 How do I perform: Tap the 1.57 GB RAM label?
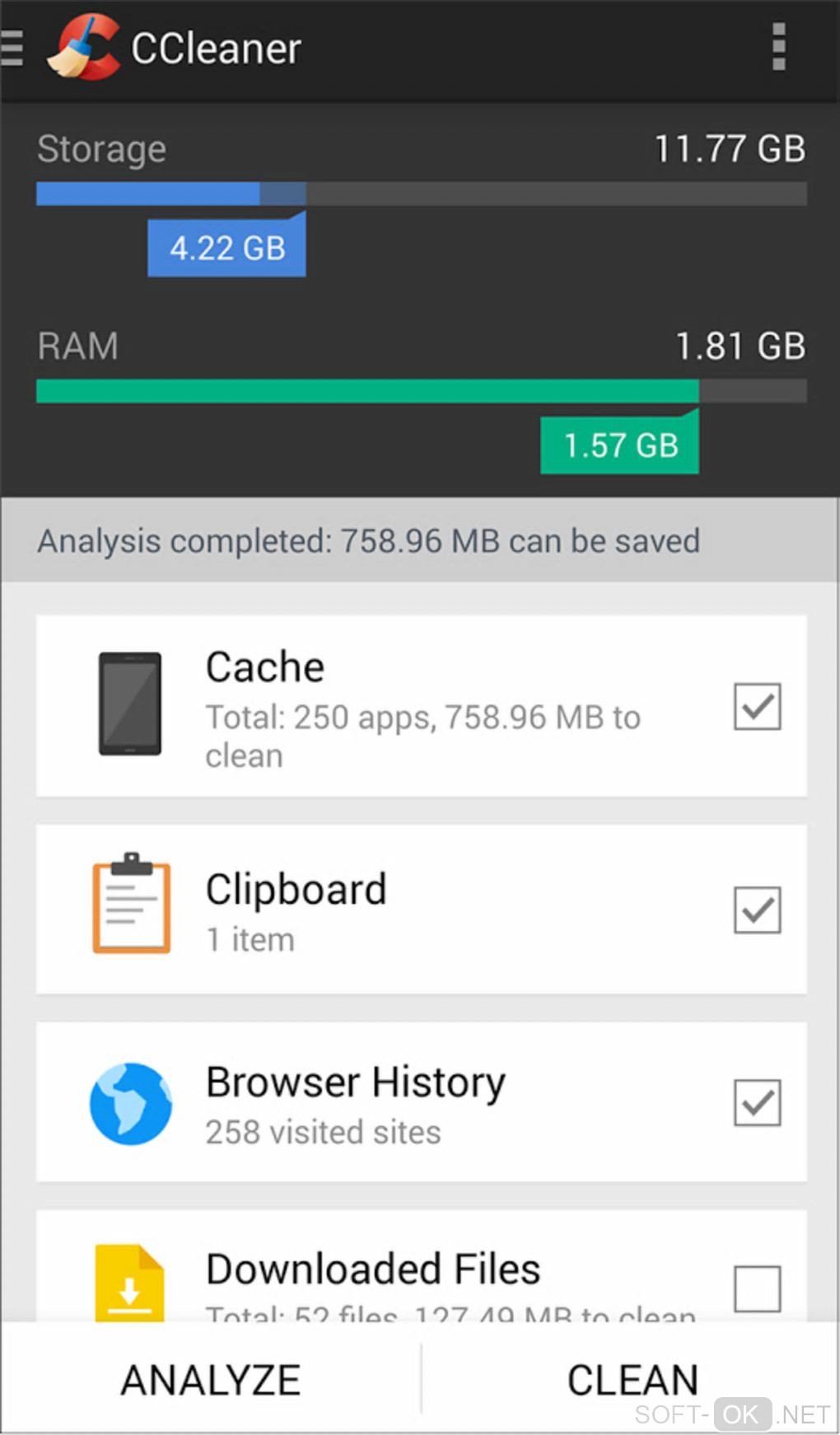click(619, 446)
